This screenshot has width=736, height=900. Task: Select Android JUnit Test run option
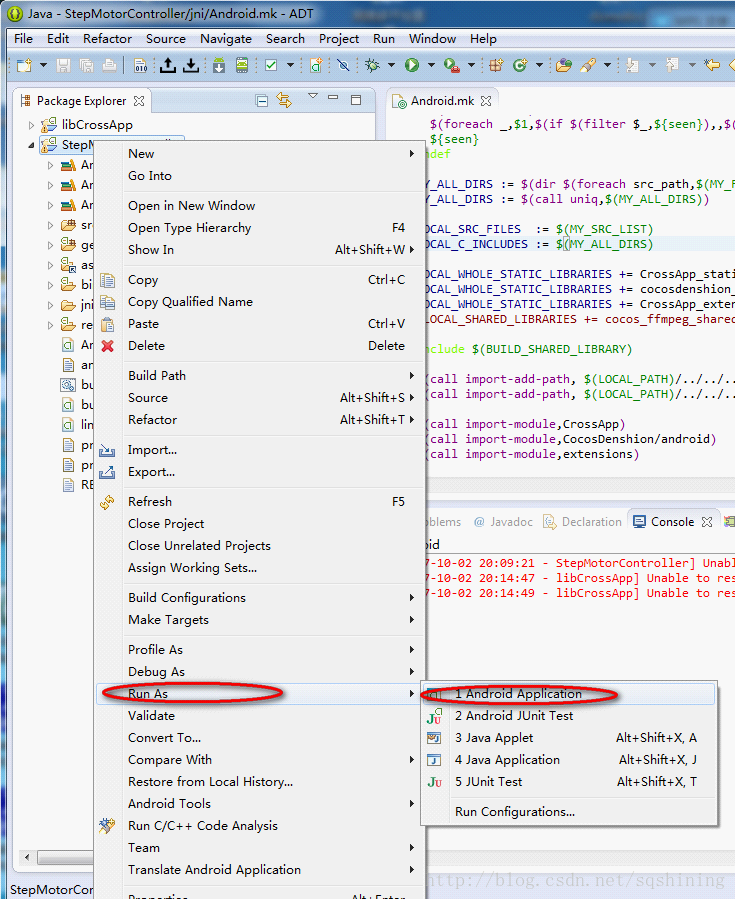(514, 716)
